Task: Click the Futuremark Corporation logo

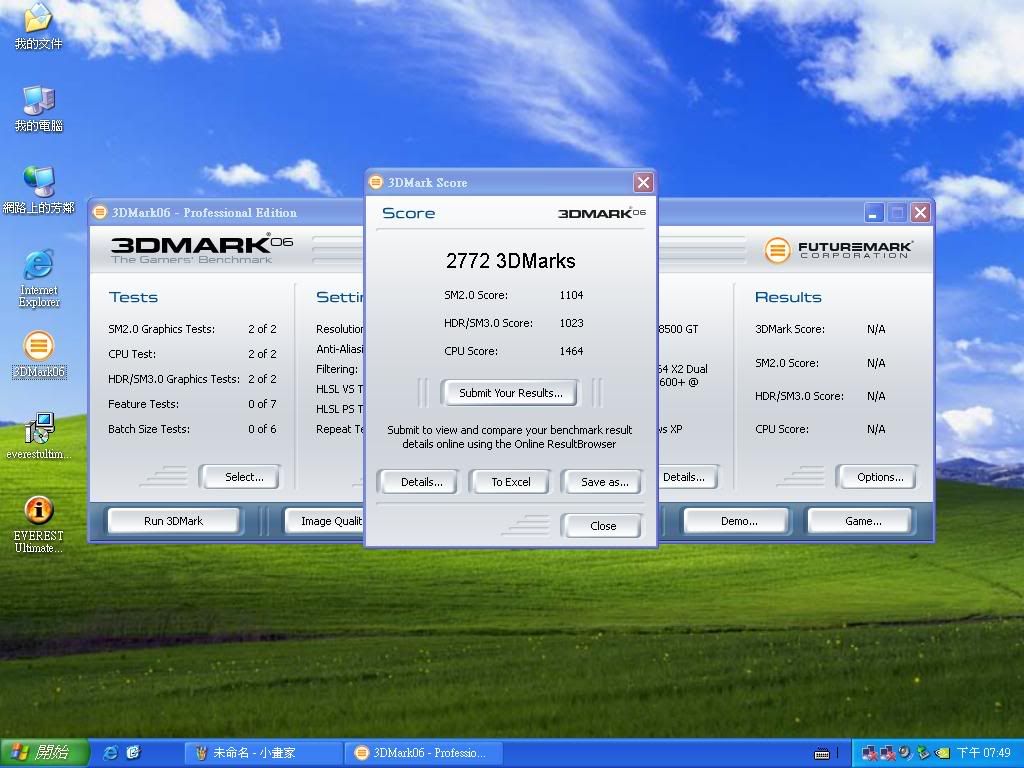Action: (838, 249)
